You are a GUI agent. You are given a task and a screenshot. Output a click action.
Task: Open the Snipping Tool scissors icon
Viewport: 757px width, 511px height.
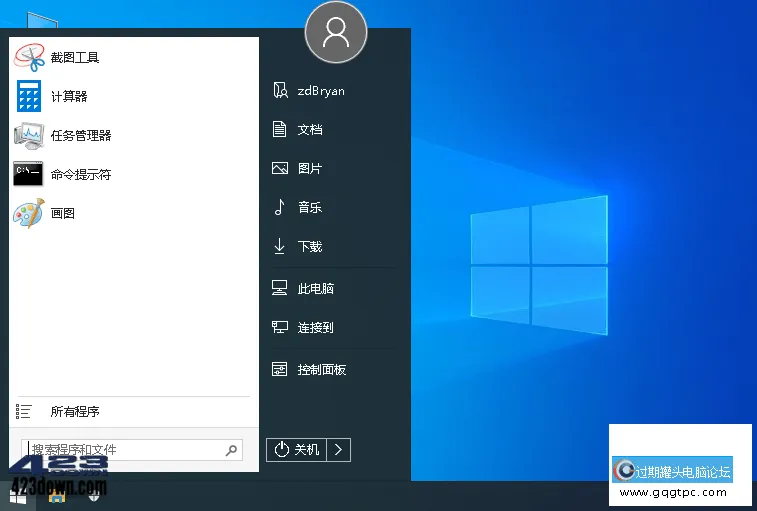pos(29,57)
